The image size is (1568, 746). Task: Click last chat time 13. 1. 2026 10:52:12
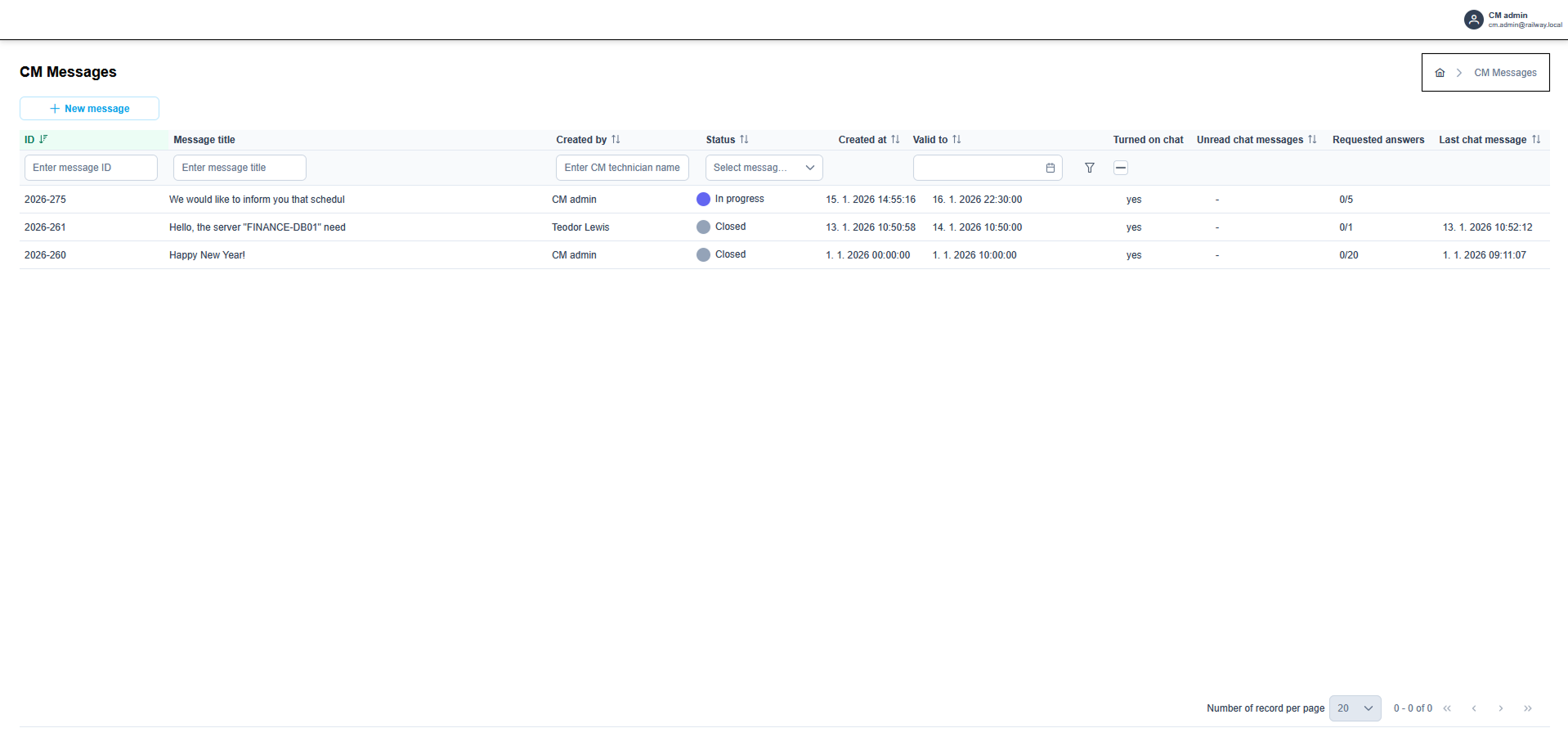tap(1488, 227)
